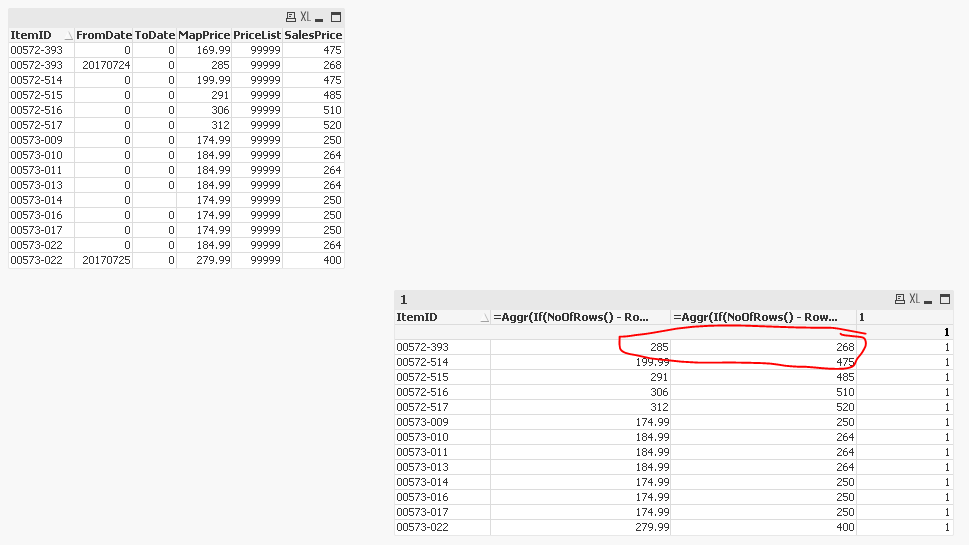This screenshot has height=545, width=969.
Task: Select FromDate value 20170724 in top table
Action: click(104, 65)
